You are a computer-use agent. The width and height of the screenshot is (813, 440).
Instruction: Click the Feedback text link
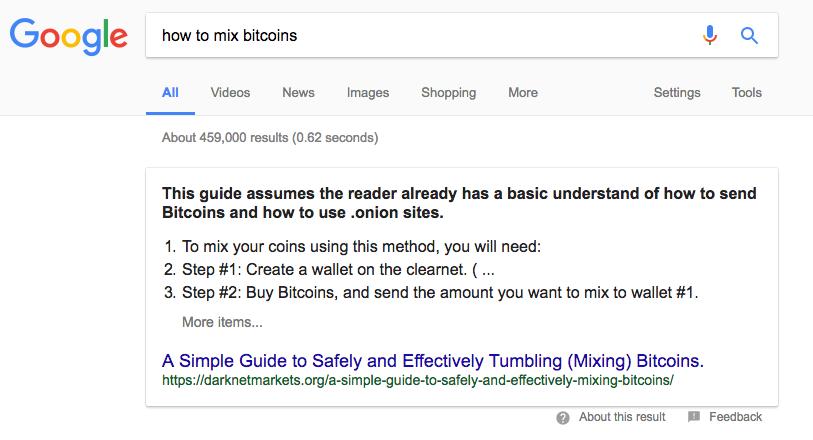click(x=735, y=417)
